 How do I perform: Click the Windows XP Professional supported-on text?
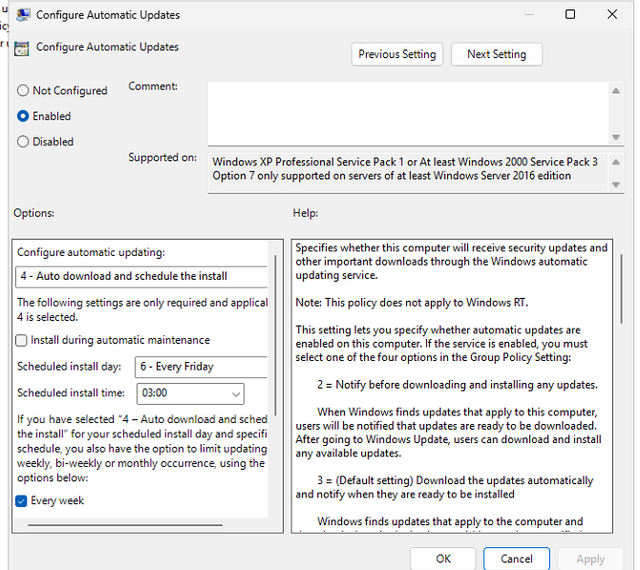click(405, 162)
